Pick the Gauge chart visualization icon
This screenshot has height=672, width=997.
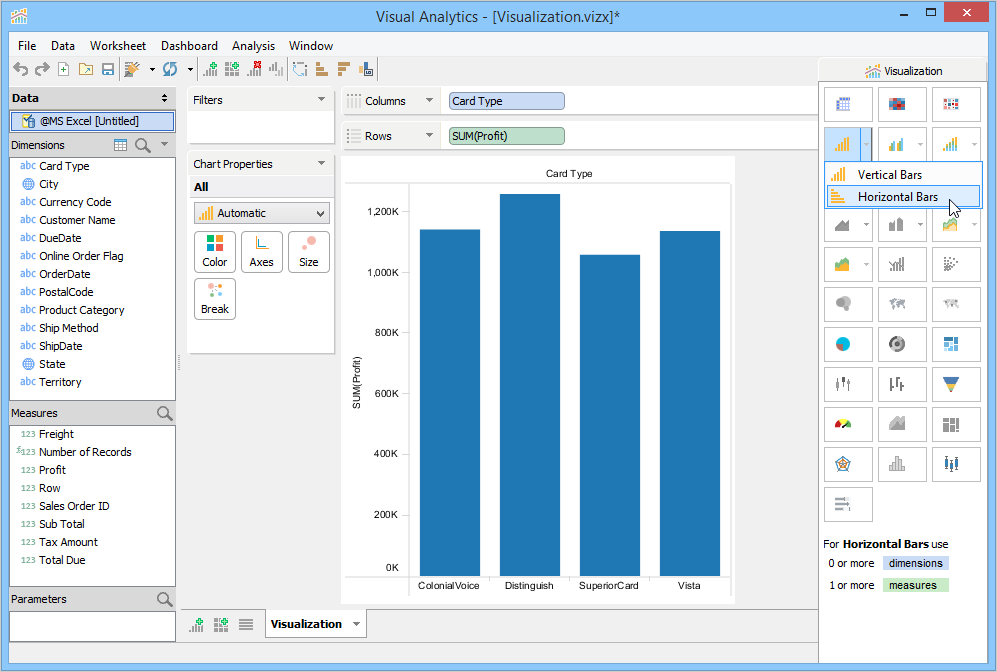843,424
